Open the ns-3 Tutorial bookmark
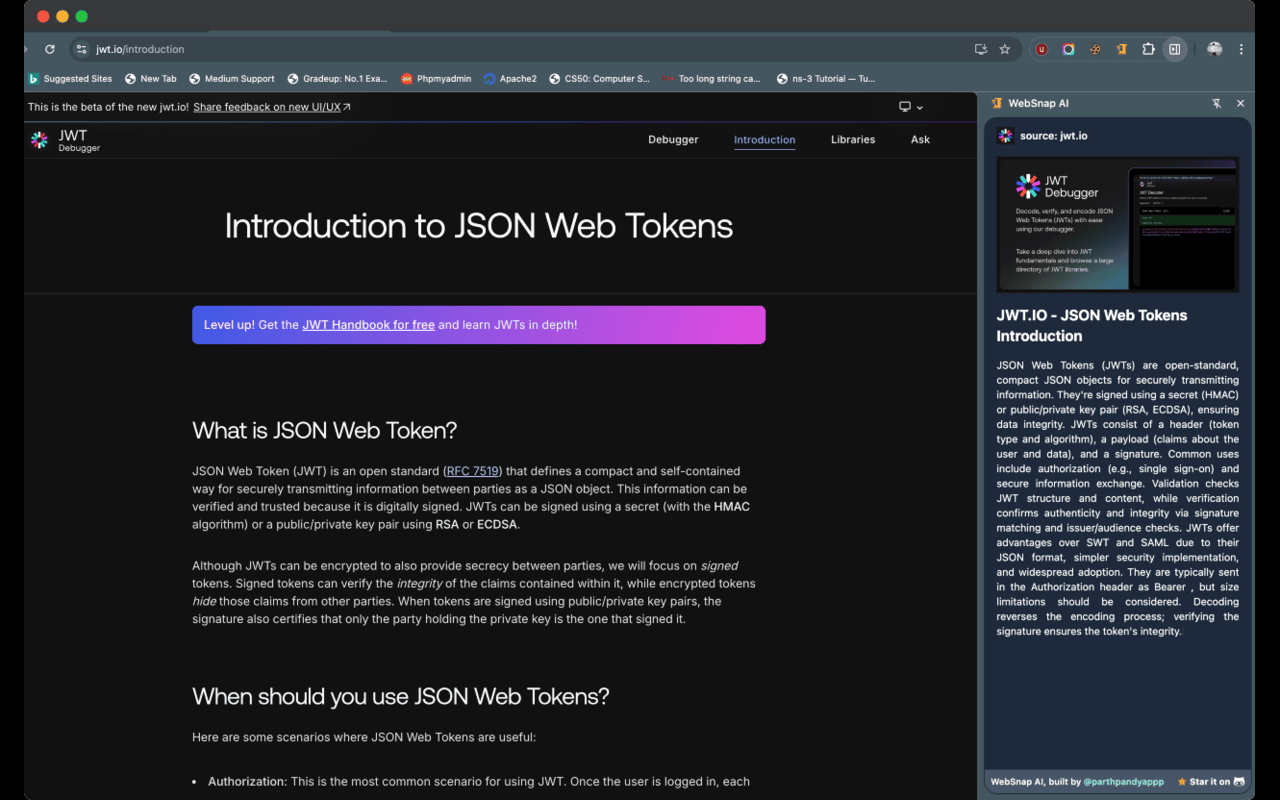 click(825, 78)
